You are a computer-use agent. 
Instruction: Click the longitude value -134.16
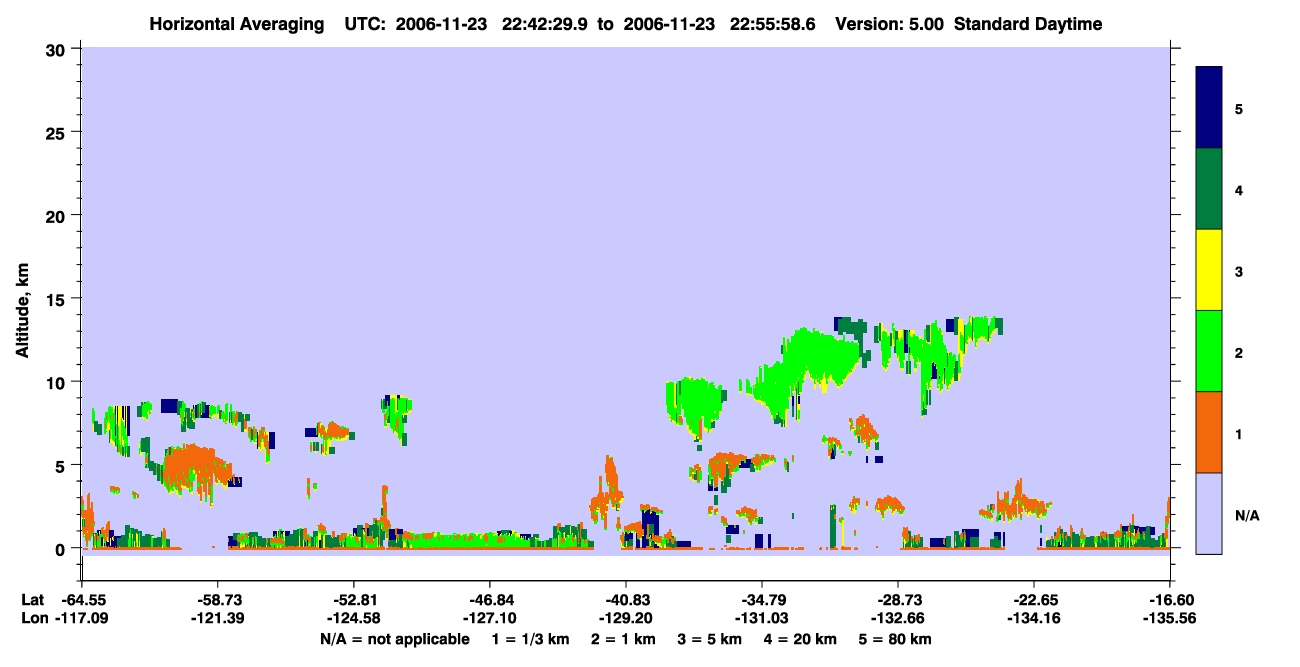(1034, 618)
